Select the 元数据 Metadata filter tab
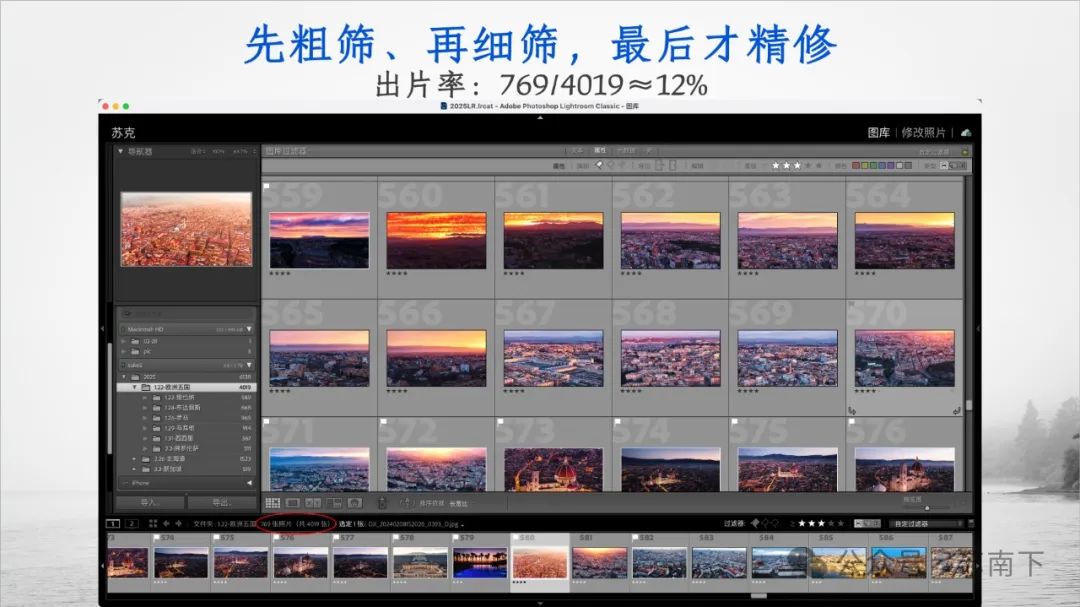Image resolution: width=1080 pixels, height=607 pixels. [625, 150]
